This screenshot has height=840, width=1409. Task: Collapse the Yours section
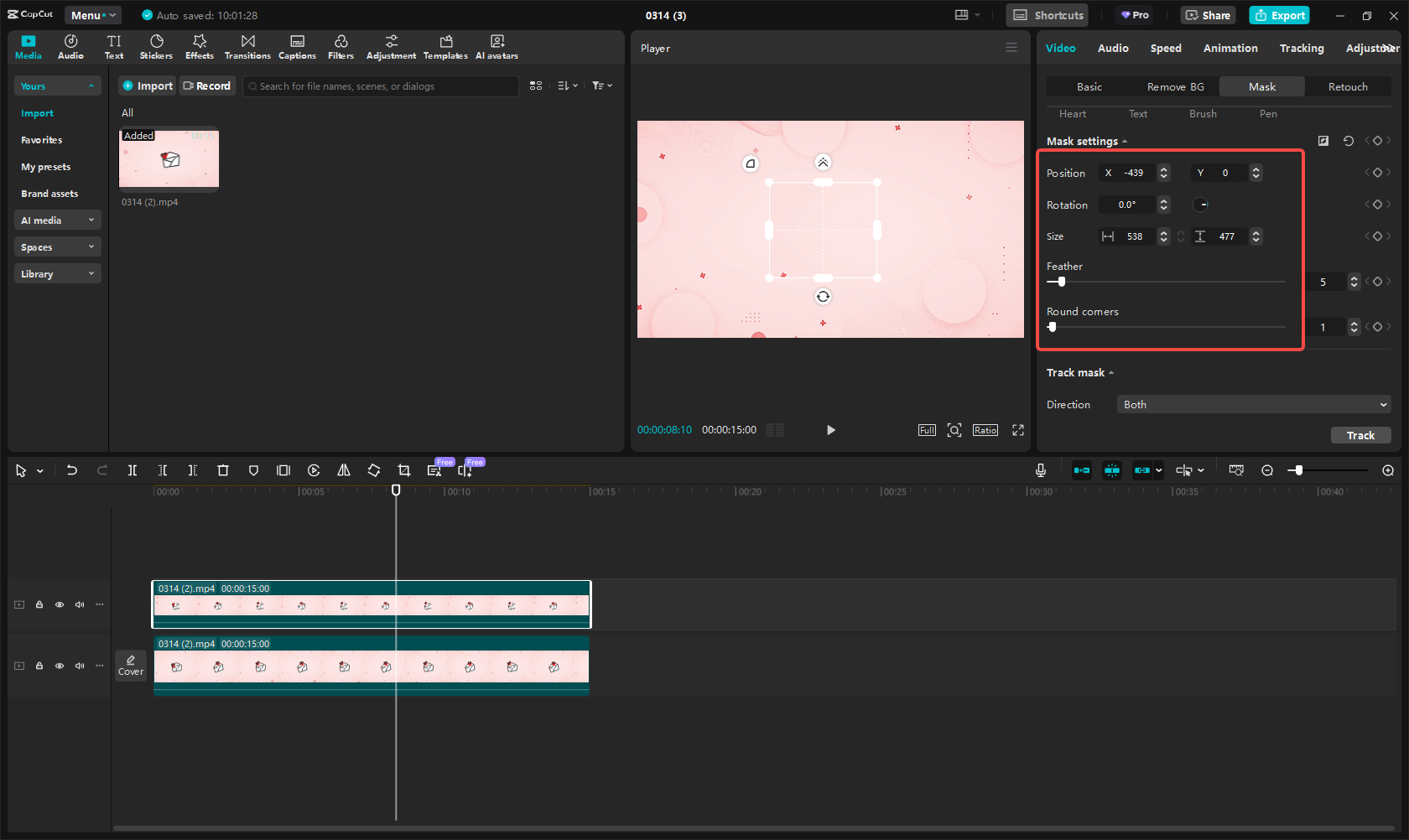[57, 86]
